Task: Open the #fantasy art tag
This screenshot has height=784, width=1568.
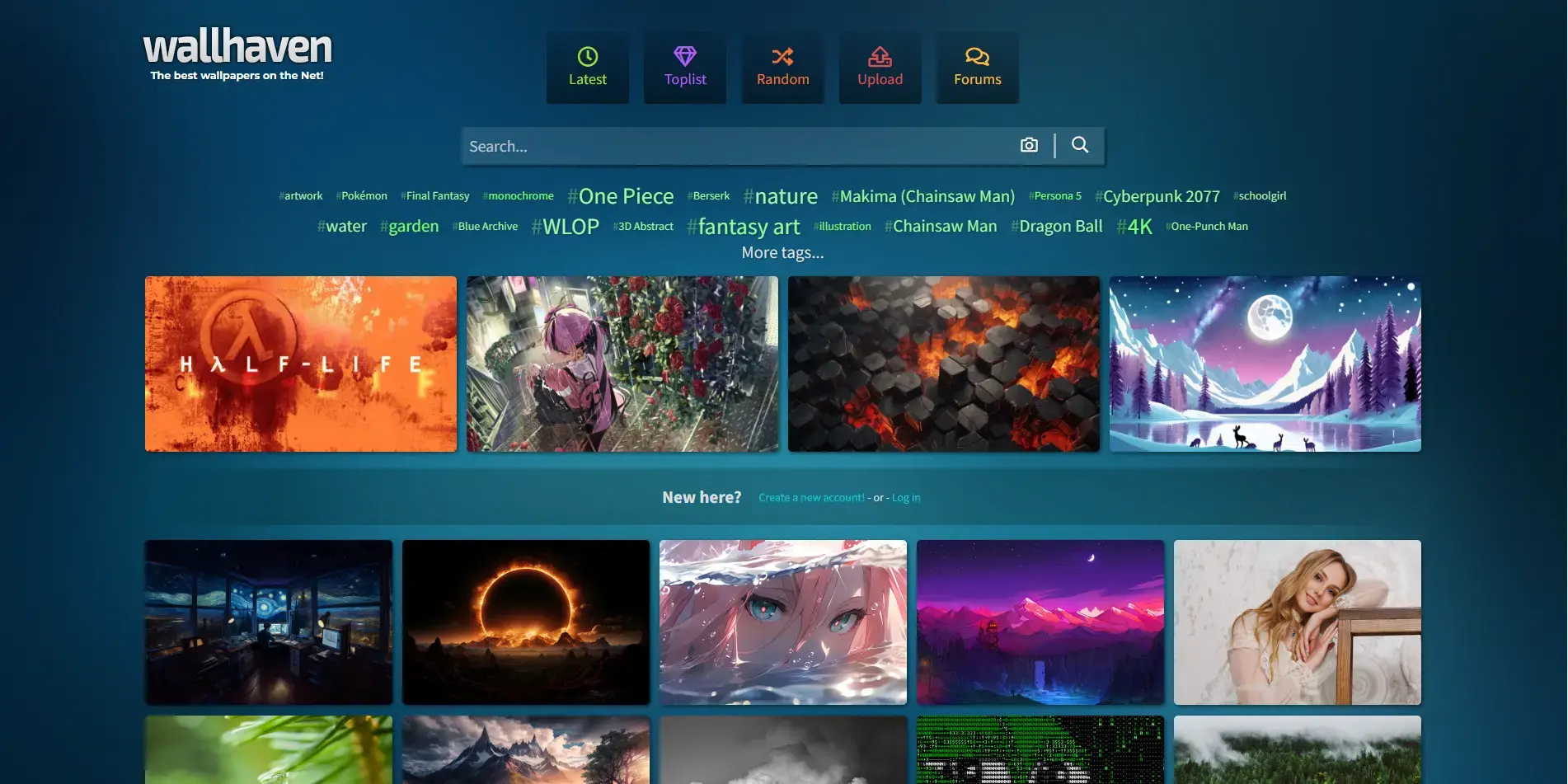Action: pyautogui.click(x=744, y=227)
